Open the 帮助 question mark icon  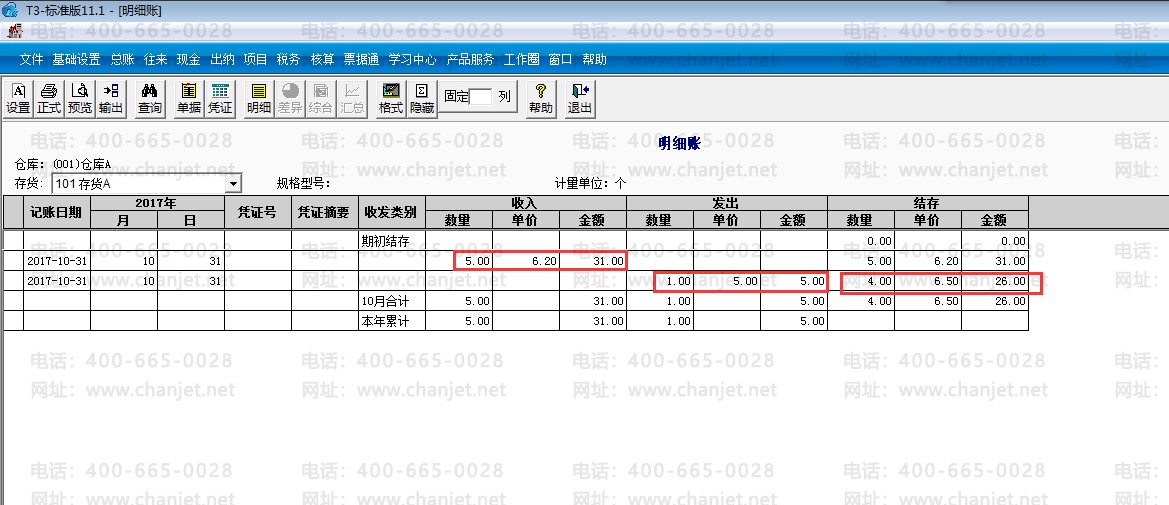coord(541,98)
